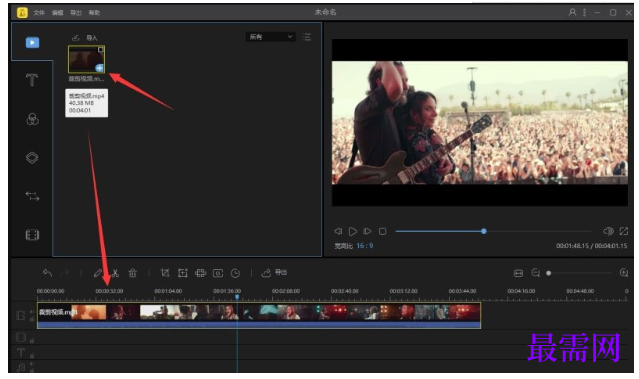Image resolution: width=639 pixels, height=379 pixels.
Task: Play the preview video
Action: pos(353,231)
